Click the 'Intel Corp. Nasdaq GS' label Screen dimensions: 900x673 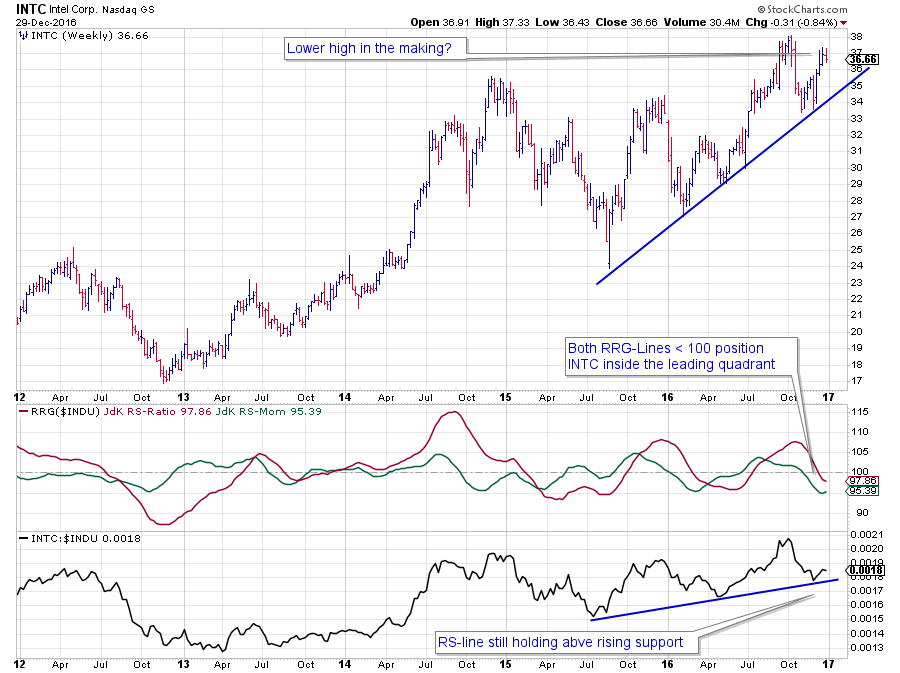click(102, 10)
